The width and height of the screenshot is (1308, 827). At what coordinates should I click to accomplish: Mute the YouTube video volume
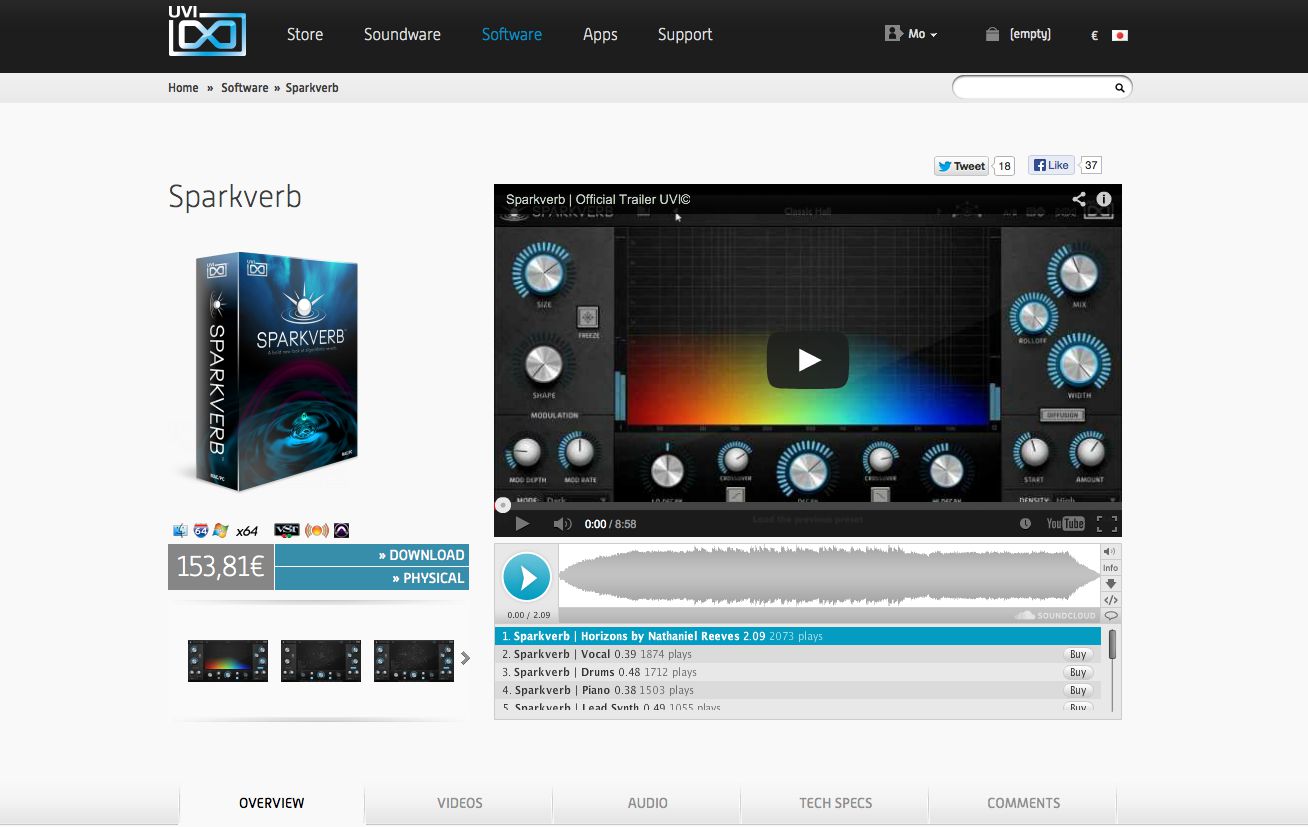pos(562,523)
